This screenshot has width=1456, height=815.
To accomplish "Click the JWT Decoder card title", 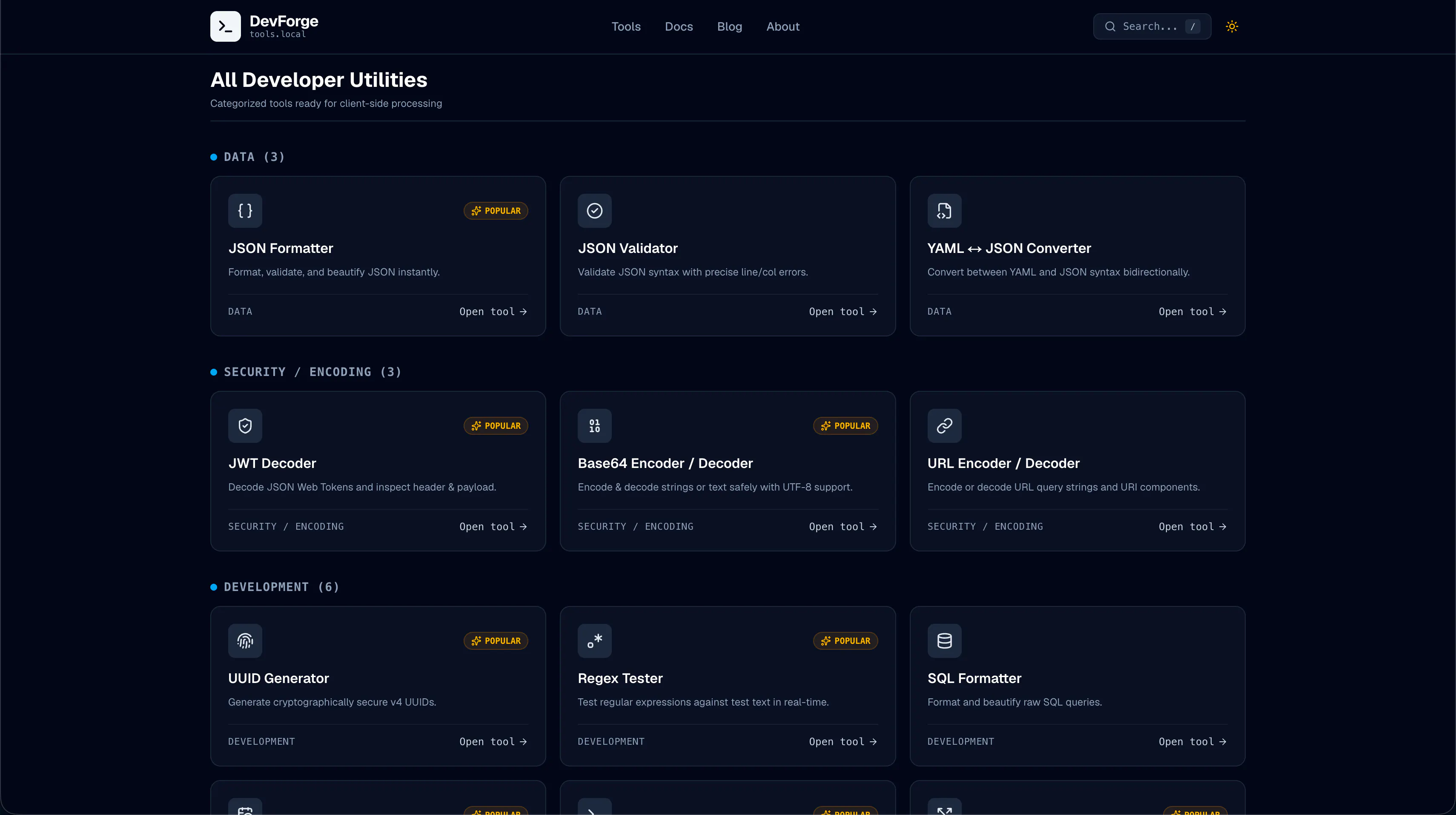I will [272, 463].
